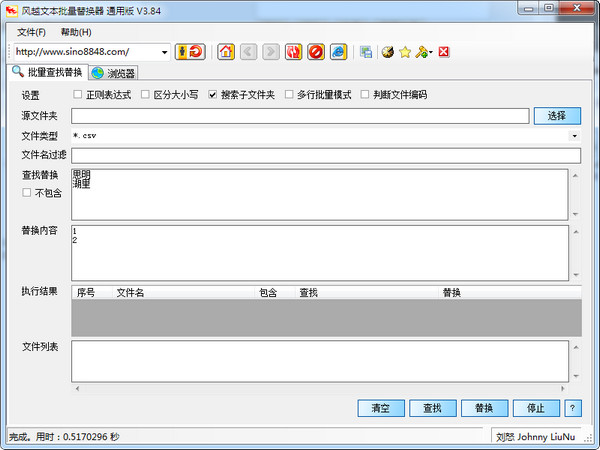The image size is (600, 450).
Task: Open the small dropdown arrow beside the hammer icon
Action: click(430, 52)
